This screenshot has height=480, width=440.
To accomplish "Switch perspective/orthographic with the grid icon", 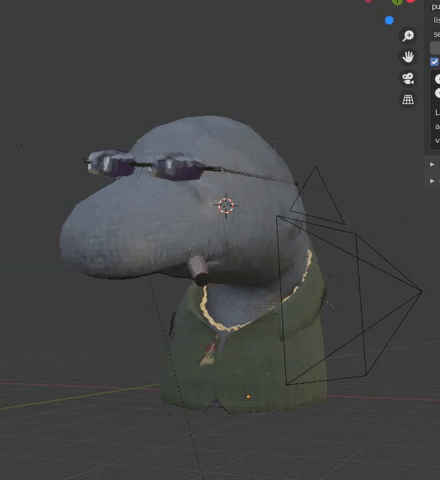I will tap(408, 99).
